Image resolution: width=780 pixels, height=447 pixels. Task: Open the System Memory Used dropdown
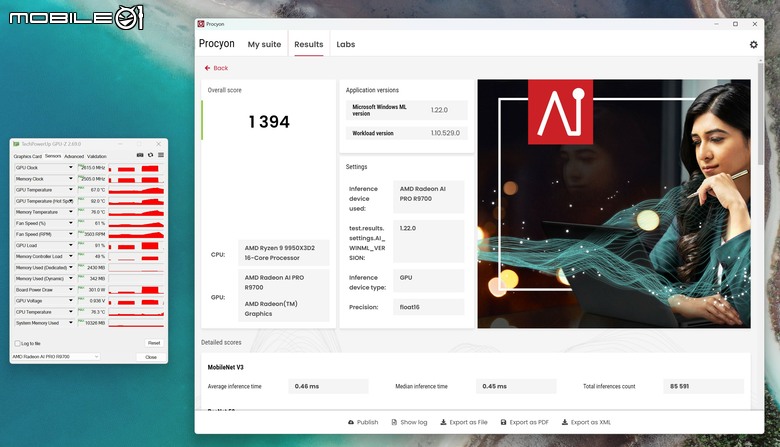[70, 323]
